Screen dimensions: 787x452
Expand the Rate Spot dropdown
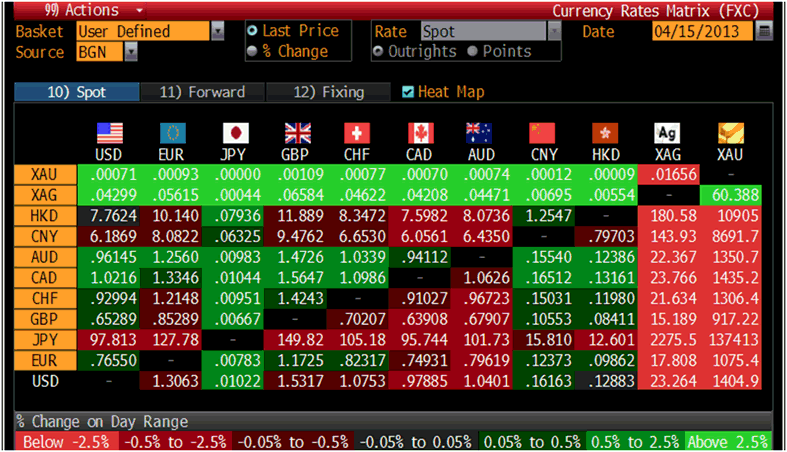click(x=553, y=31)
